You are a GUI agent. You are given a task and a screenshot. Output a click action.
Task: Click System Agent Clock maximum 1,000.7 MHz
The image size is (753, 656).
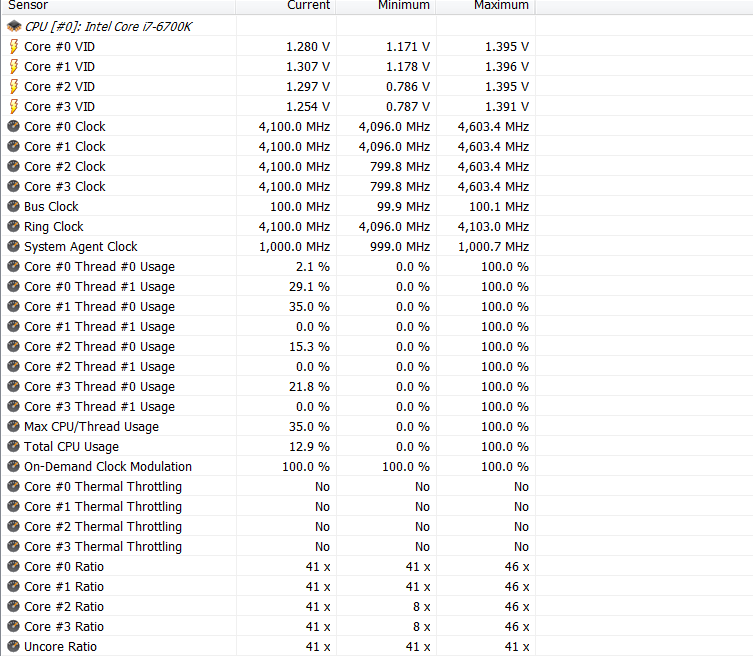[x=493, y=246]
